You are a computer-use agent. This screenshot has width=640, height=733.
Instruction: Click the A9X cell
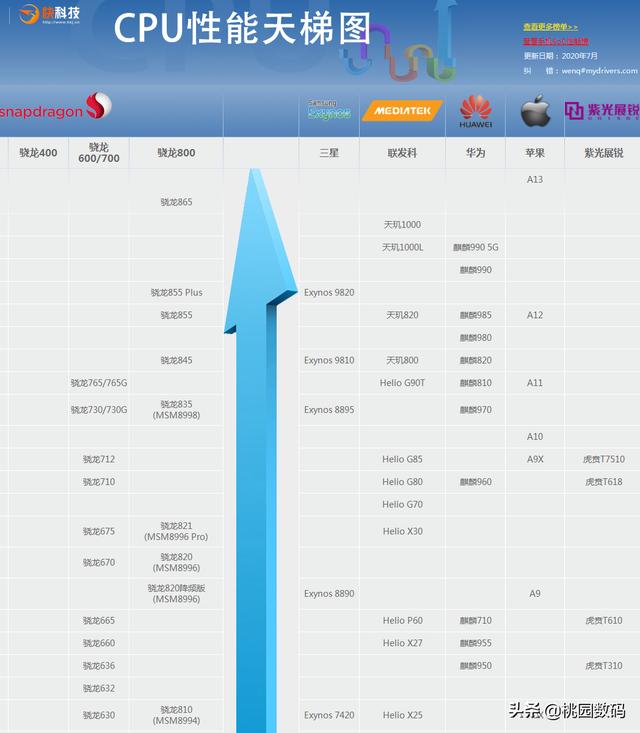(x=535, y=460)
